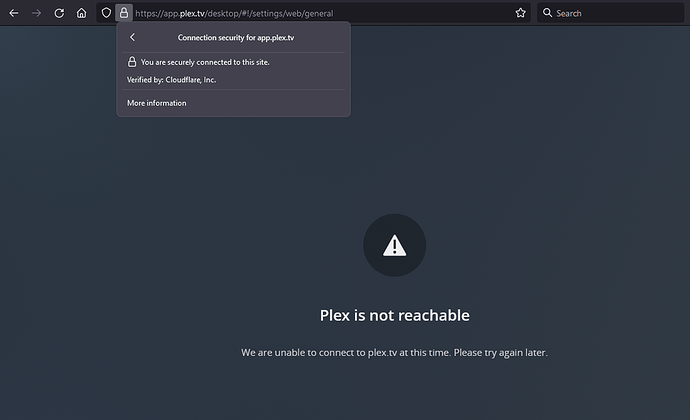Open the tracking protection shield icon

tap(106, 13)
